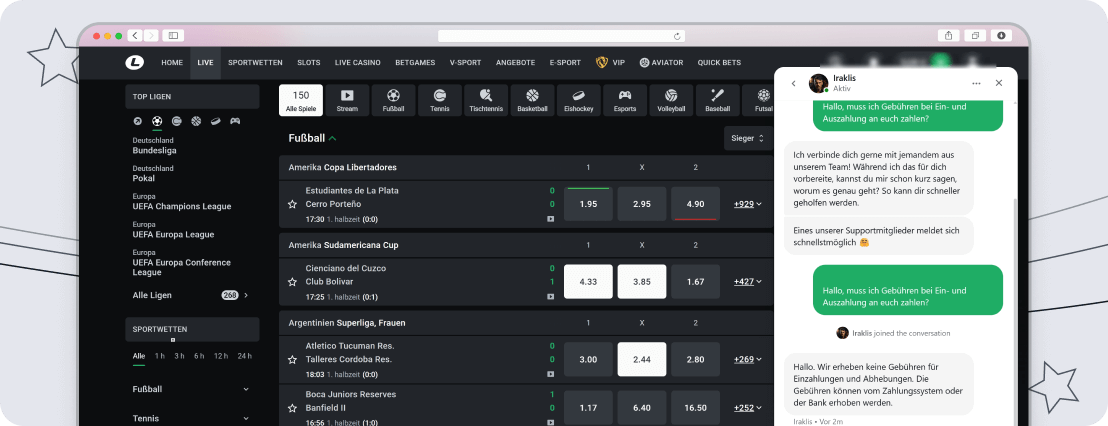Expand +427 more markets
This screenshot has width=1108, height=426.
[748, 282]
